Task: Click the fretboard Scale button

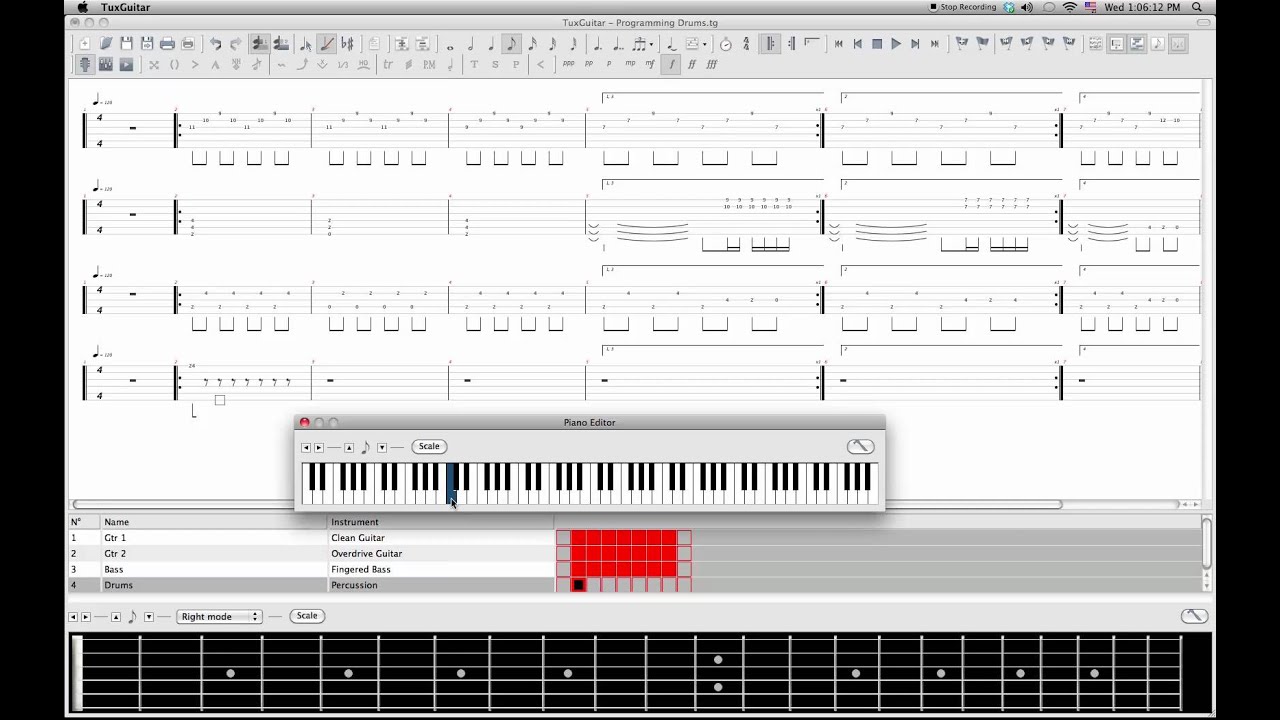Action: [307, 616]
